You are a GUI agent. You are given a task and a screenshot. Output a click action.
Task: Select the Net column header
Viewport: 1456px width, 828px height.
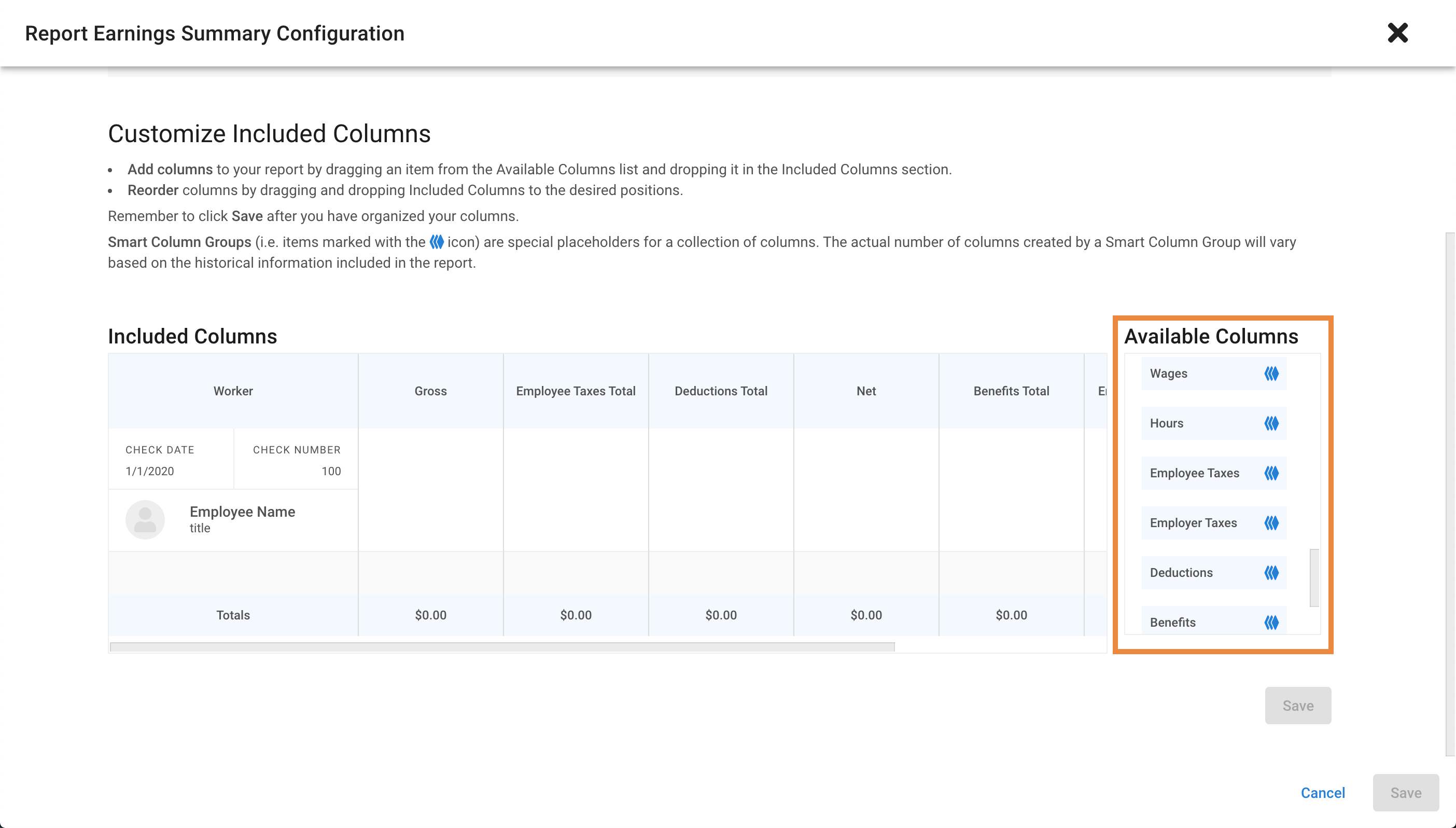tap(865, 391)
